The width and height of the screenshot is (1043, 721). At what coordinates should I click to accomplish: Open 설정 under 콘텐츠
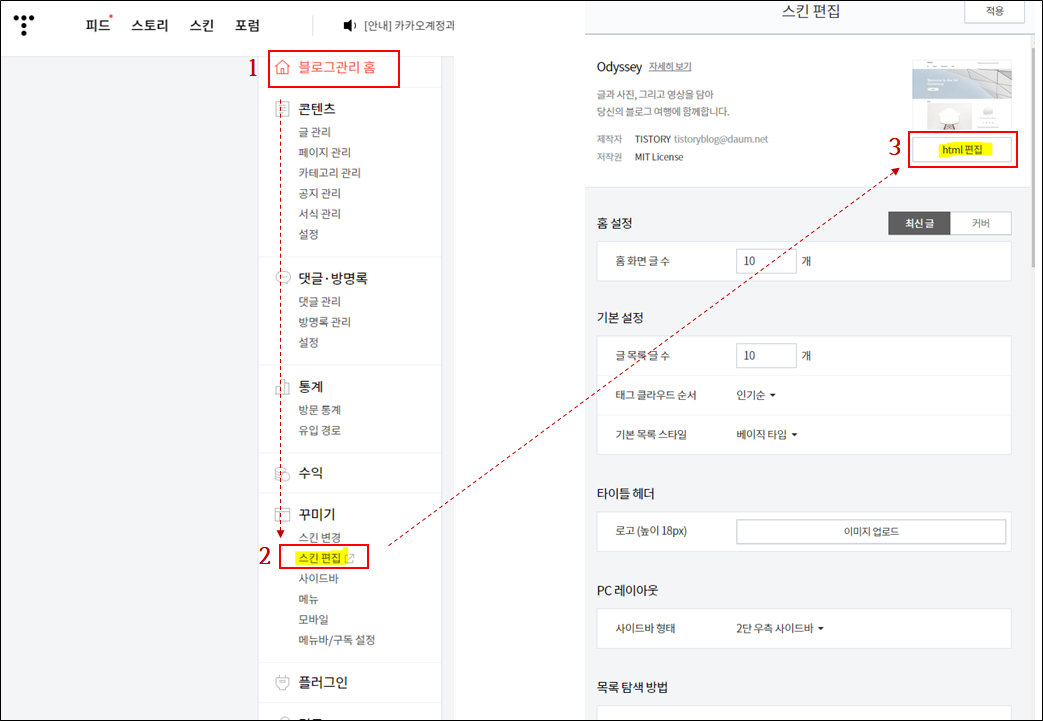309,234
